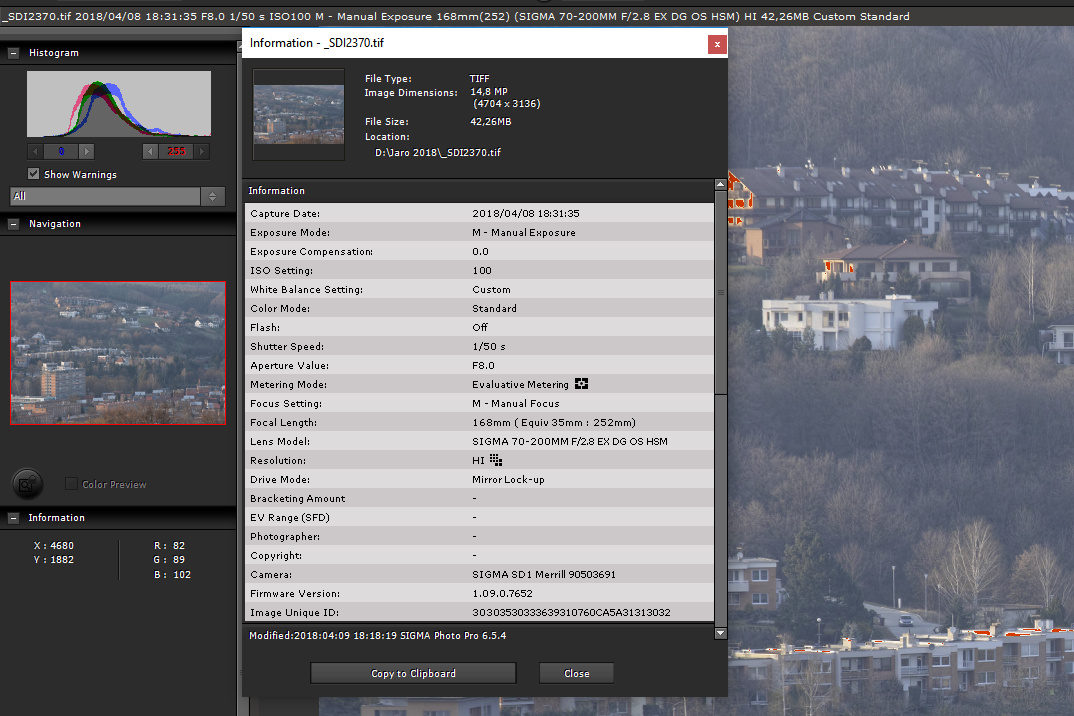Collapse the Histogram panel
Viewport: 1074px width, 716px height.
coord(13,53)
